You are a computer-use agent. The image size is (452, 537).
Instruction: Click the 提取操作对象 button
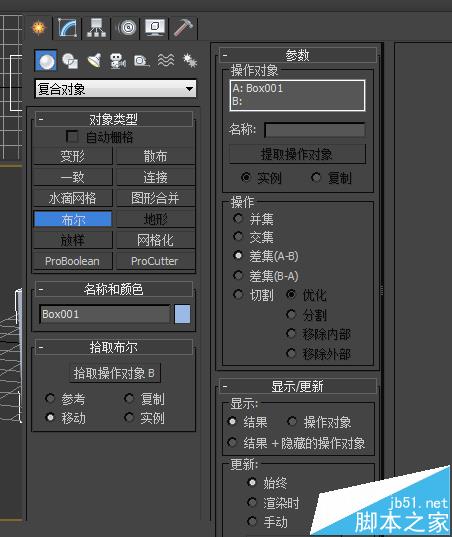coord(297,154)
